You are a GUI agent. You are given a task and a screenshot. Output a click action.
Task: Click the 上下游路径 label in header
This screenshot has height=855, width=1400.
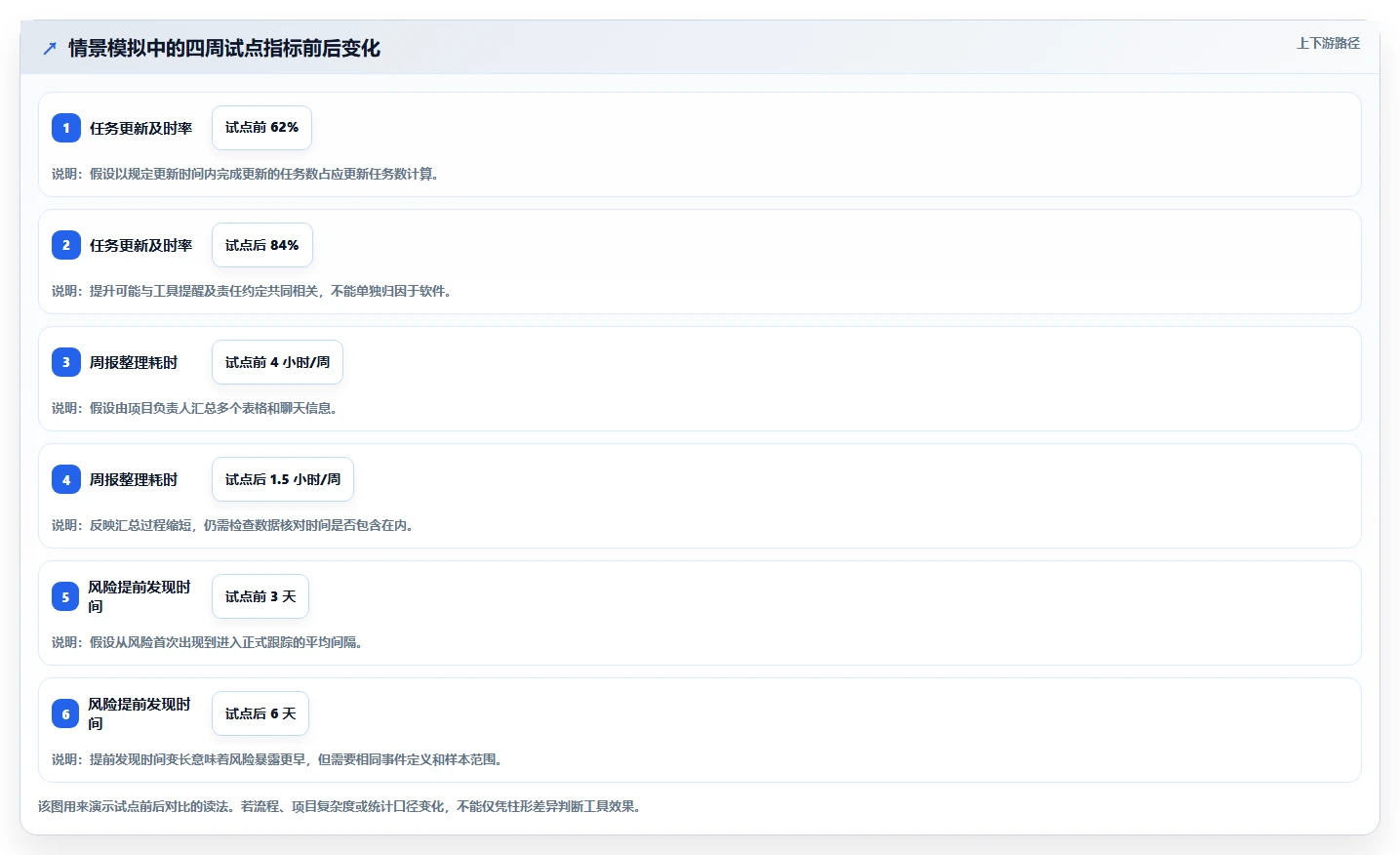[1328, 43]
